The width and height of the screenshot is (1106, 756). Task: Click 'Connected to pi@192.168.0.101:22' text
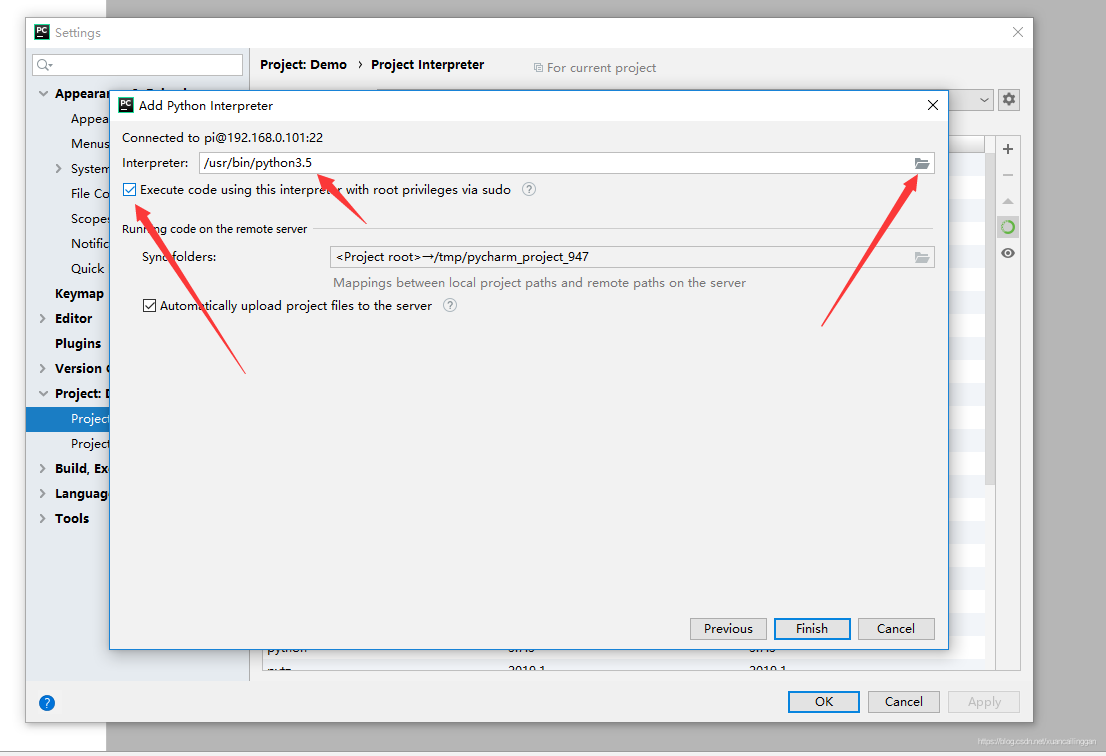[222, 138]
